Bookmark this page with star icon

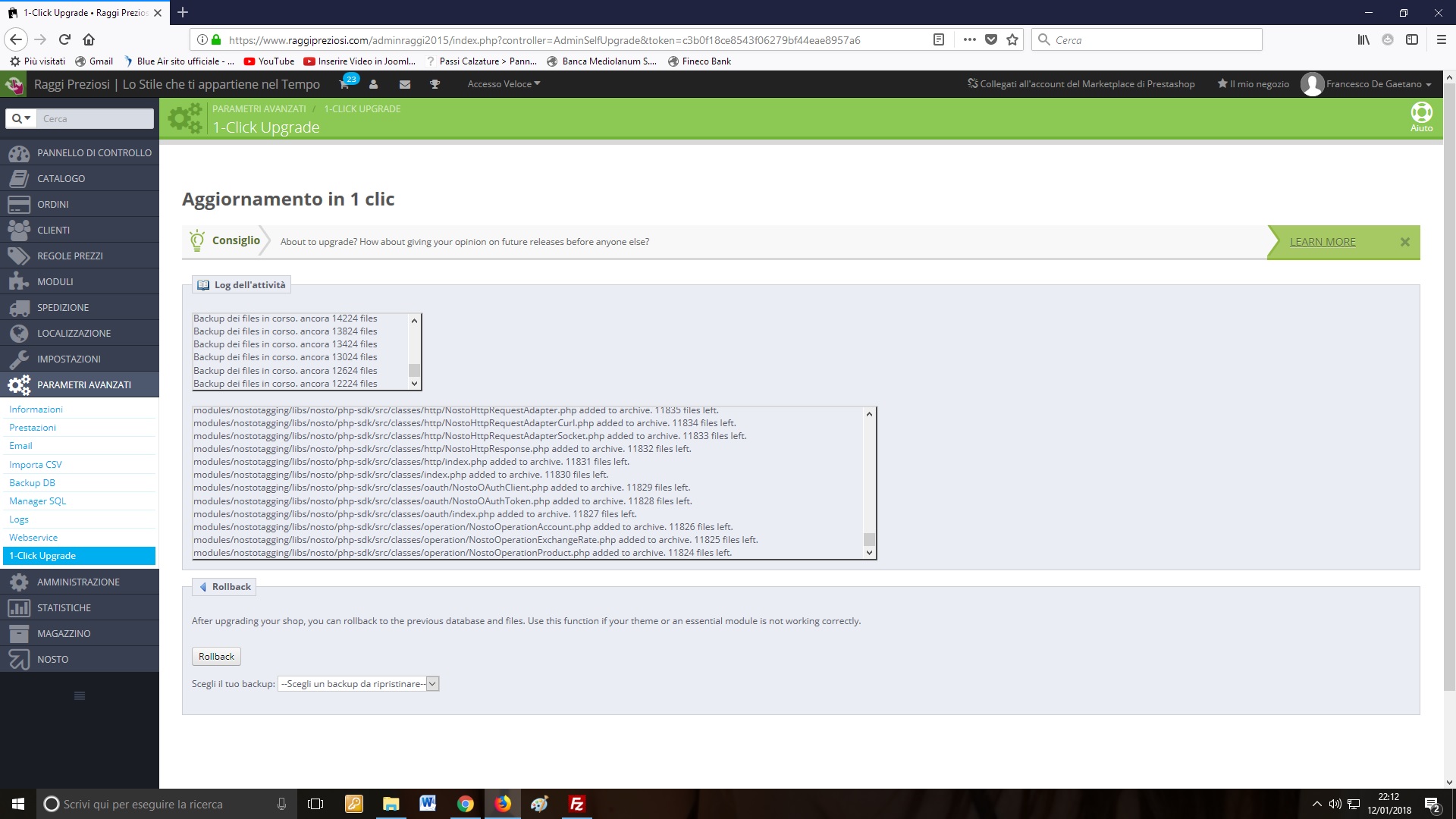1012,39
